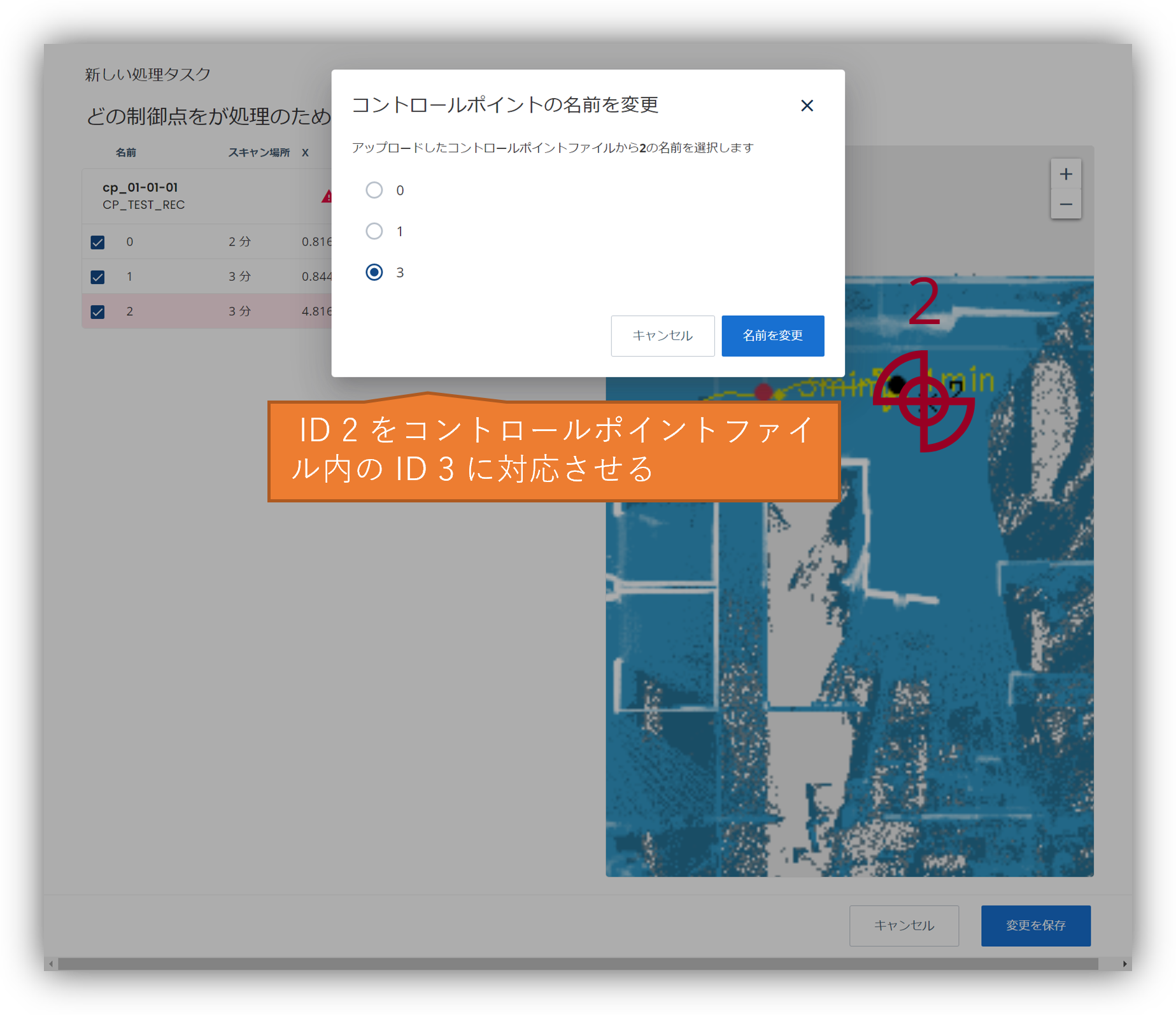Uncheck control point 2 checkbox

point(97,312)
